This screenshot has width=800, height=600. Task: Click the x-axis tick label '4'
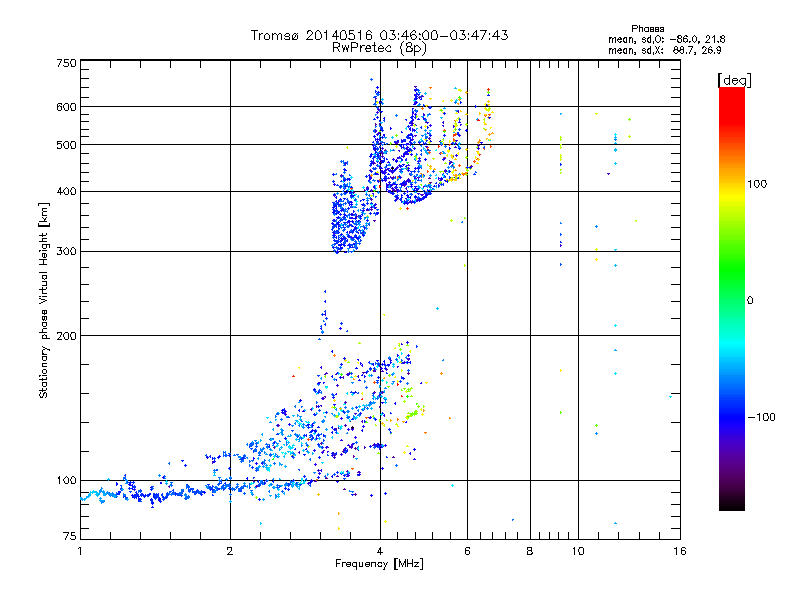[x=380, y=551]
